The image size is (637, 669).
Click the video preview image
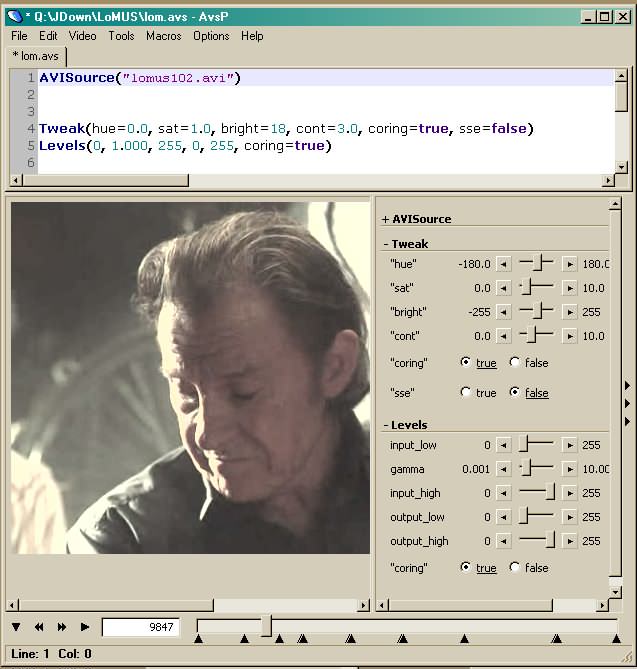pyautogui.click(x=190, y=378)
